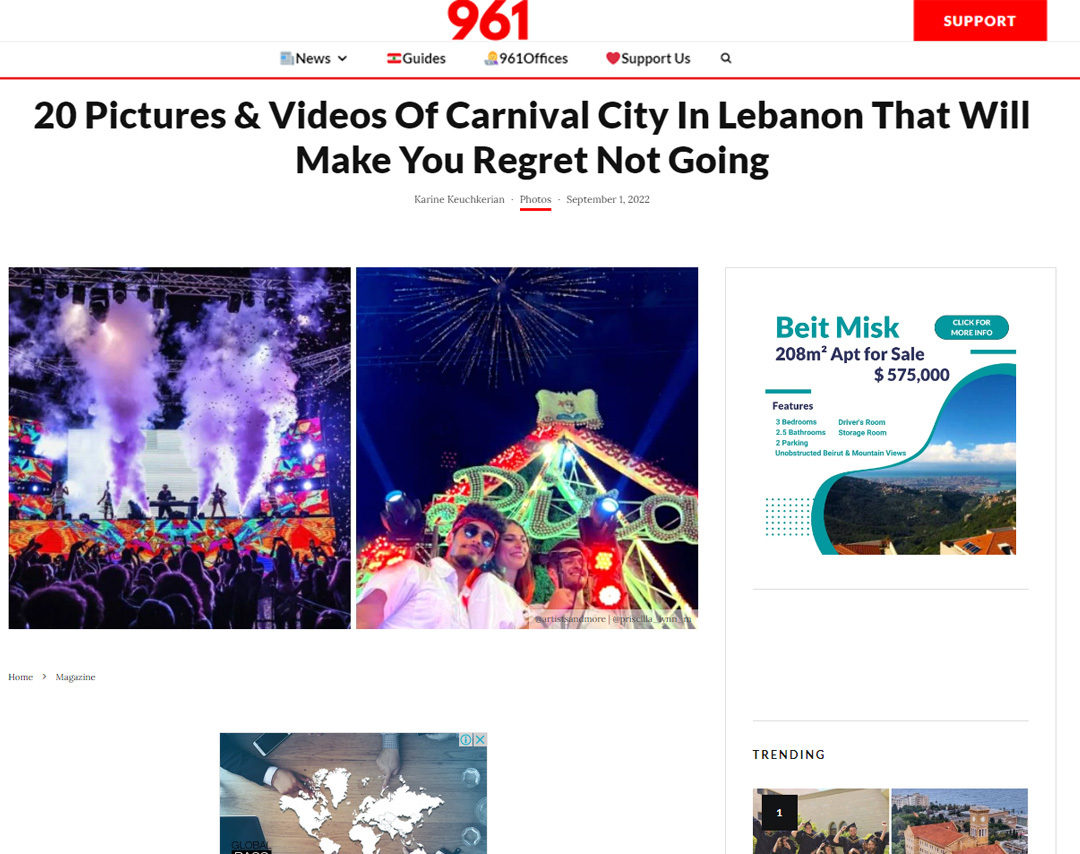Image resolution: width=1080 pixels, height=854 pixels.
Task: Click the red SUPPORT button
Action: coord(980,21)
